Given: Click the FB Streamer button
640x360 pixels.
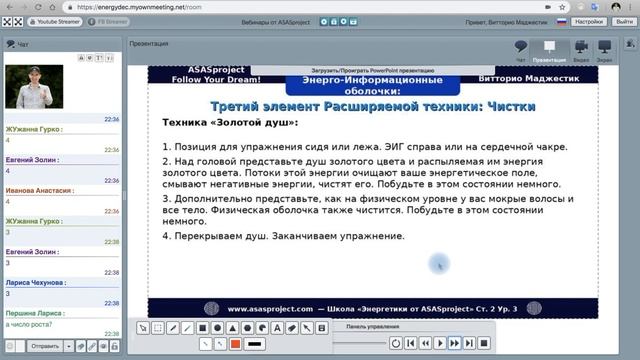Looking at the screenshot, I should pyautogui.click(x=108, y=22).
